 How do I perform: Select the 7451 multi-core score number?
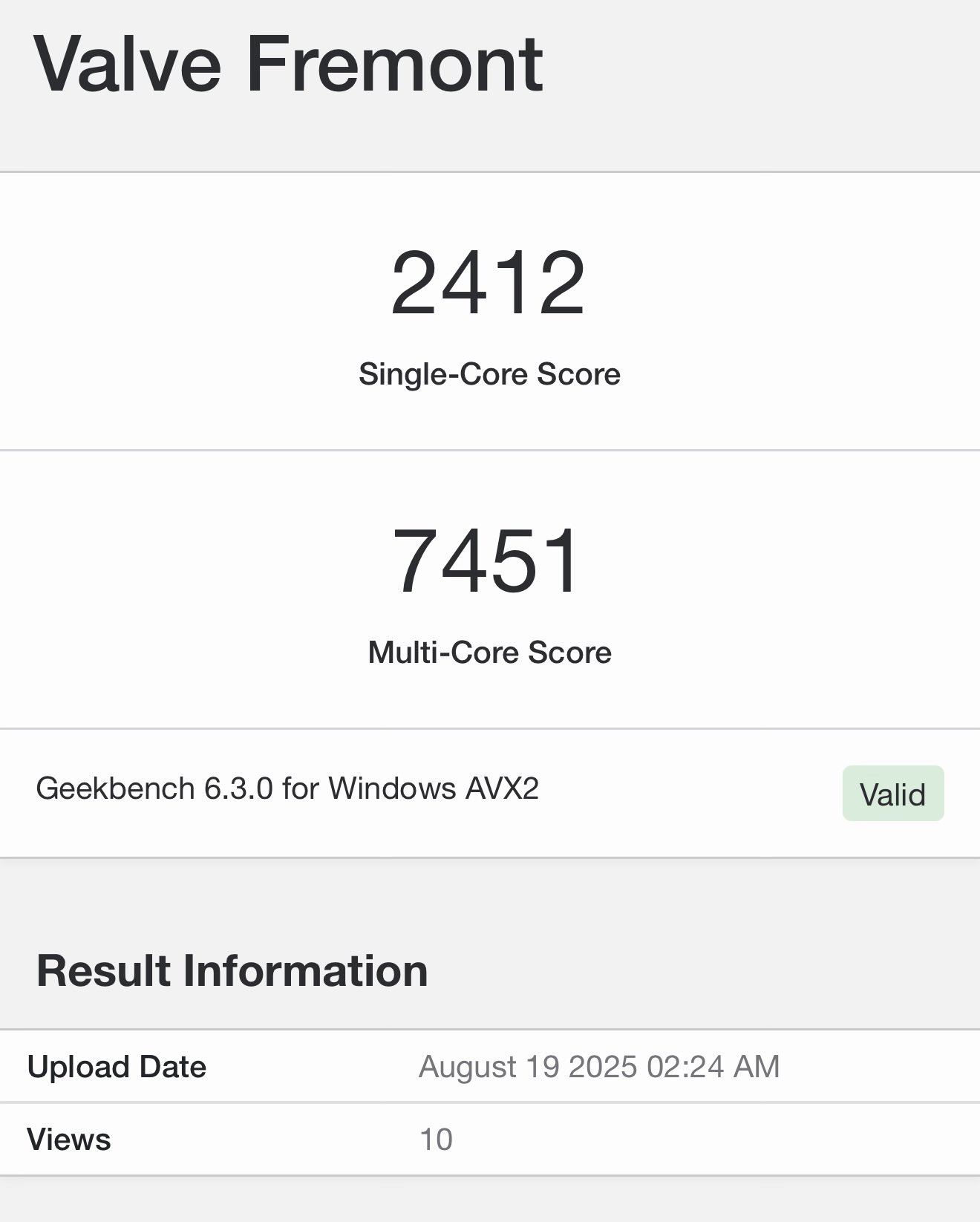click(487, 561)
